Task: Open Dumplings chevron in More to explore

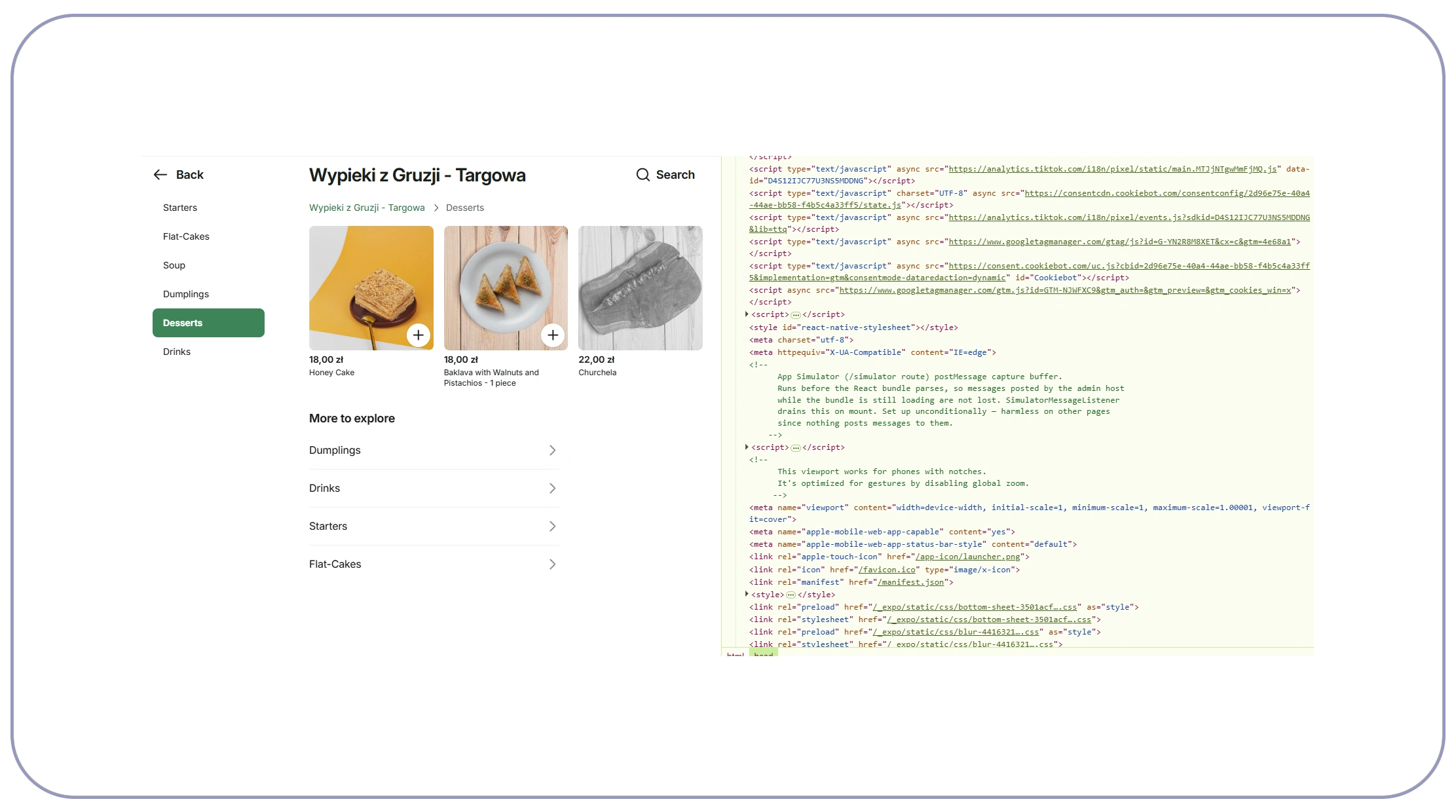Action: [552, 451]
